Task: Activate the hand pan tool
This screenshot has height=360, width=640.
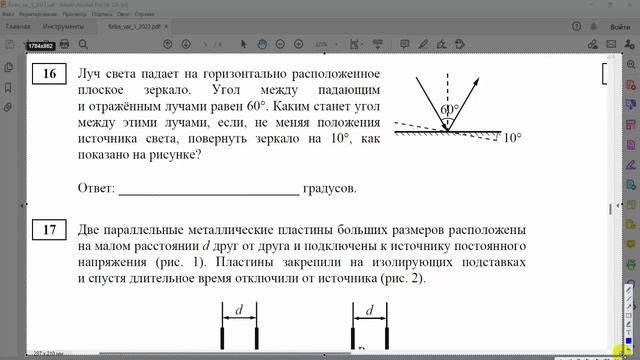Action: pos(262,44)
